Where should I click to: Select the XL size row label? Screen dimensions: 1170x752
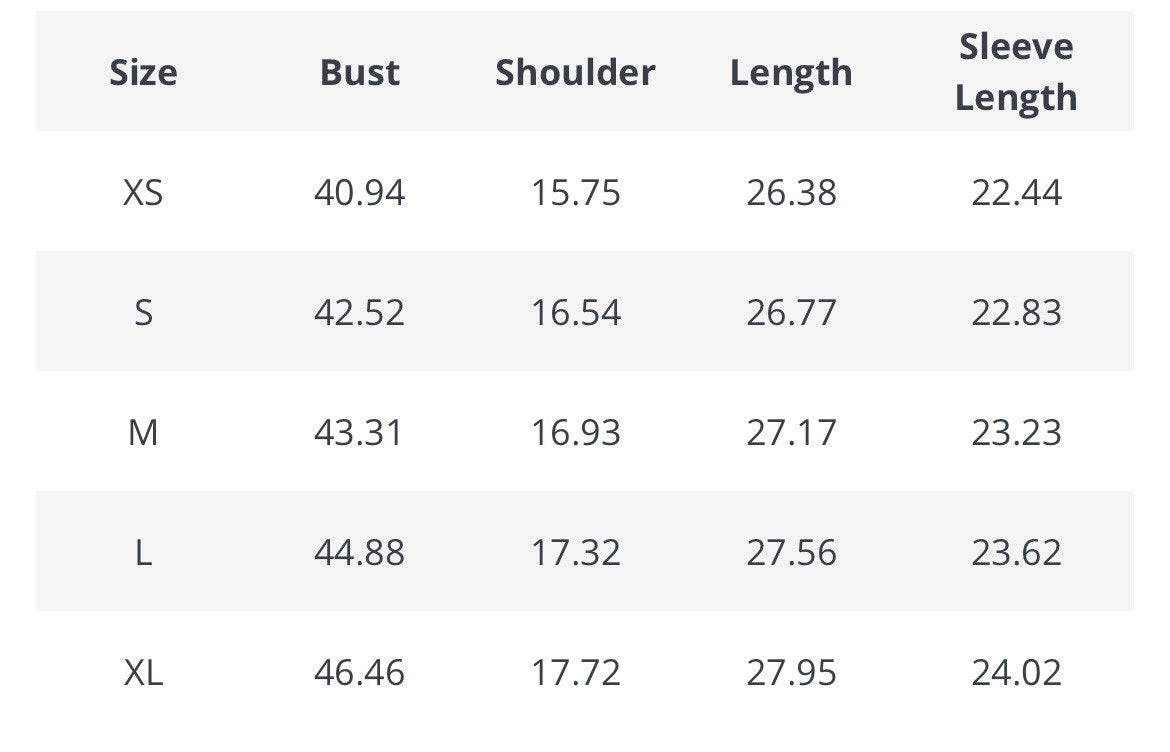[143, 672]
